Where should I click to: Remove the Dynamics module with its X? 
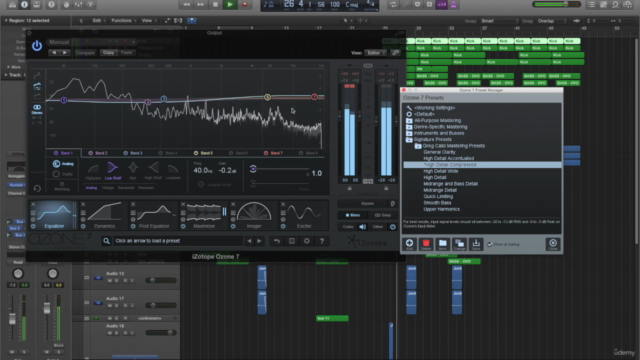pos(83,204)
